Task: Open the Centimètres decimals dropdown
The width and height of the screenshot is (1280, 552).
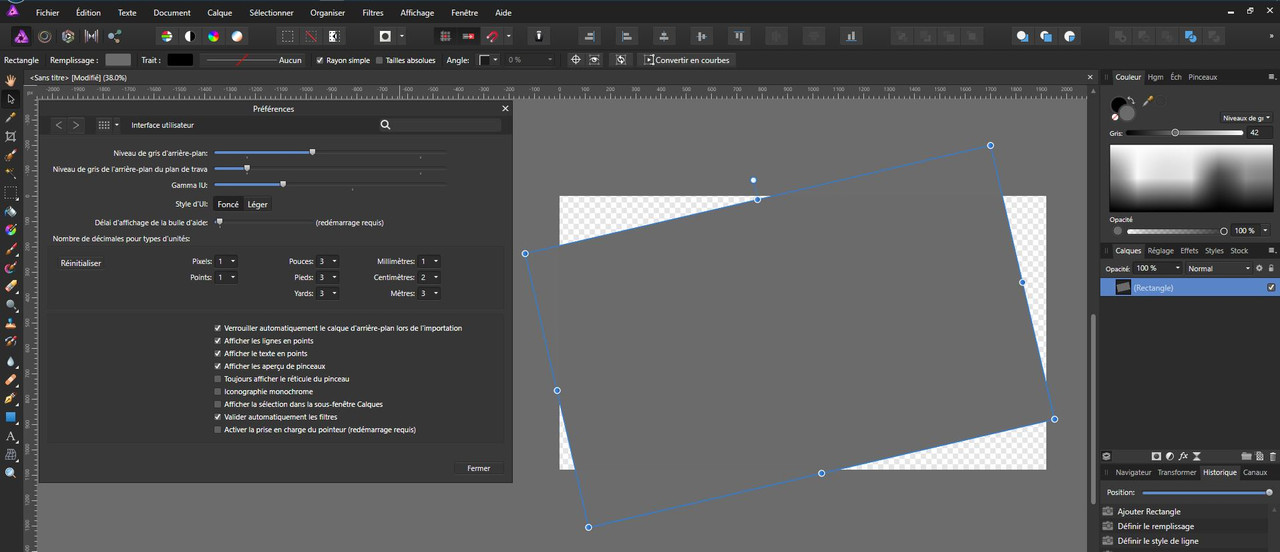Action: [x=430, y=277]
